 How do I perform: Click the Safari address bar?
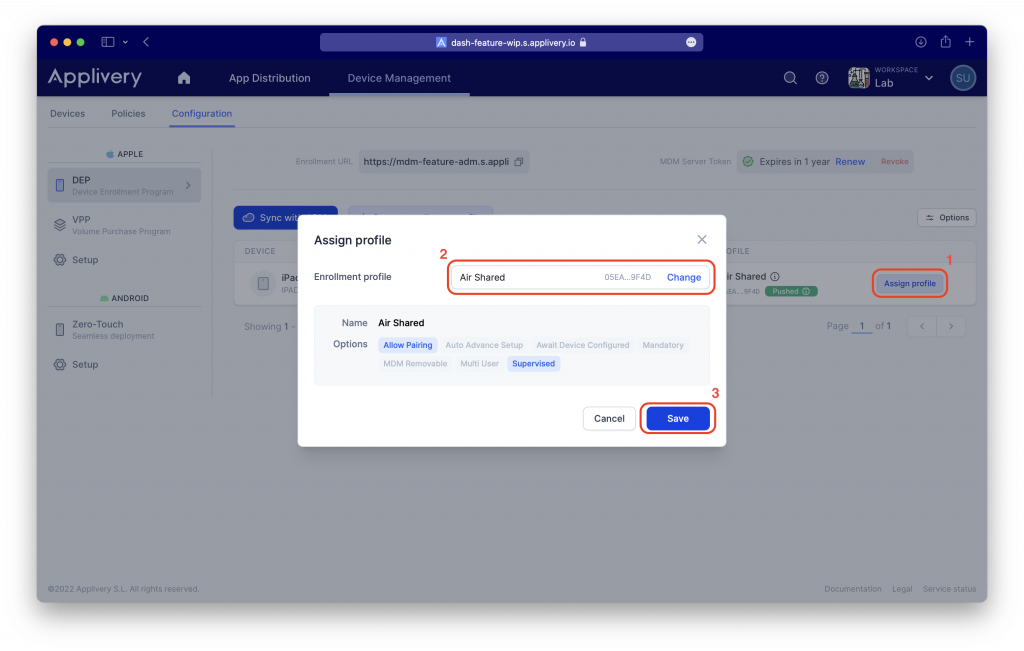(511, 42)
